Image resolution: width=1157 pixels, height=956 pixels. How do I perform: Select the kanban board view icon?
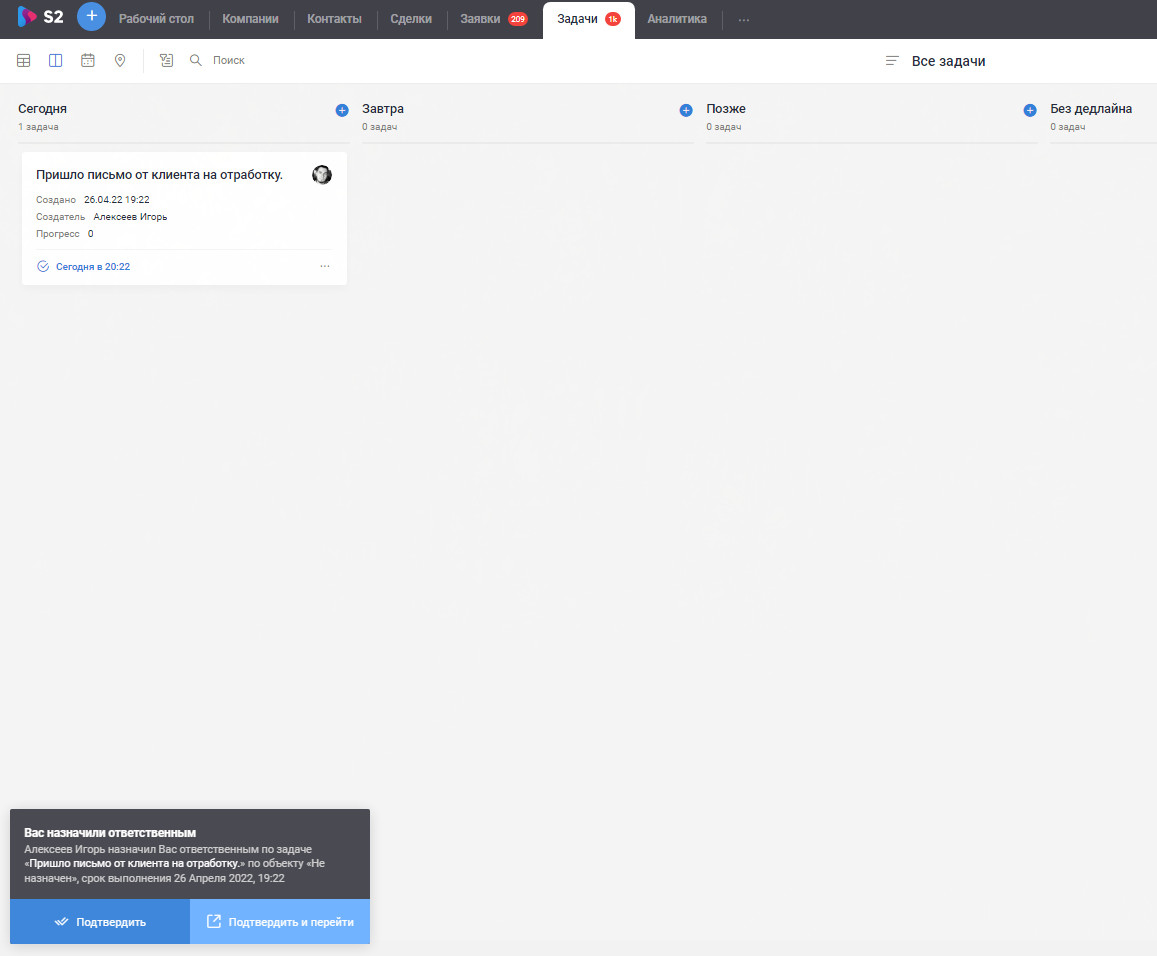point(55,60)
